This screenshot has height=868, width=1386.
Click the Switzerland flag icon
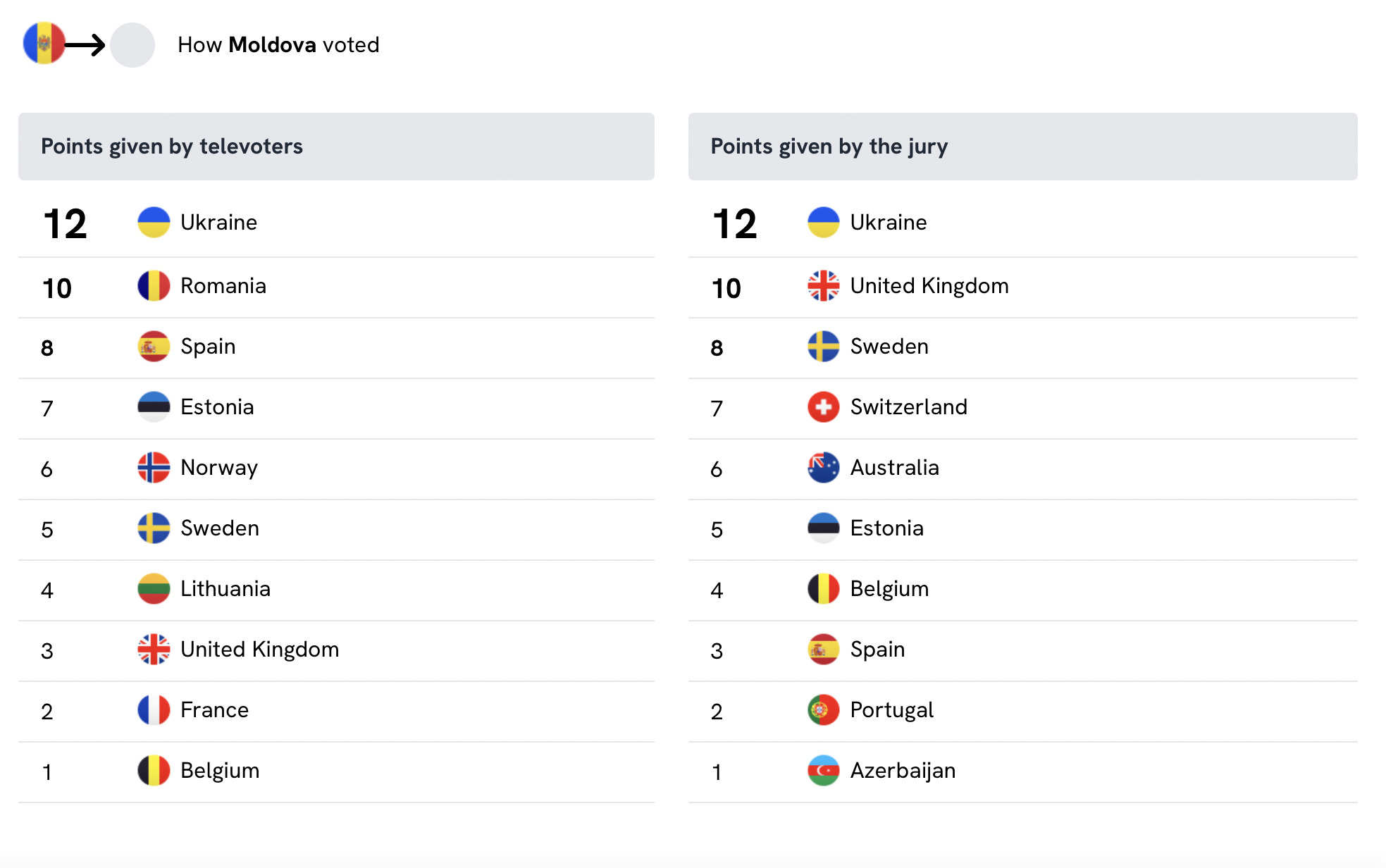tap(823, 407)
